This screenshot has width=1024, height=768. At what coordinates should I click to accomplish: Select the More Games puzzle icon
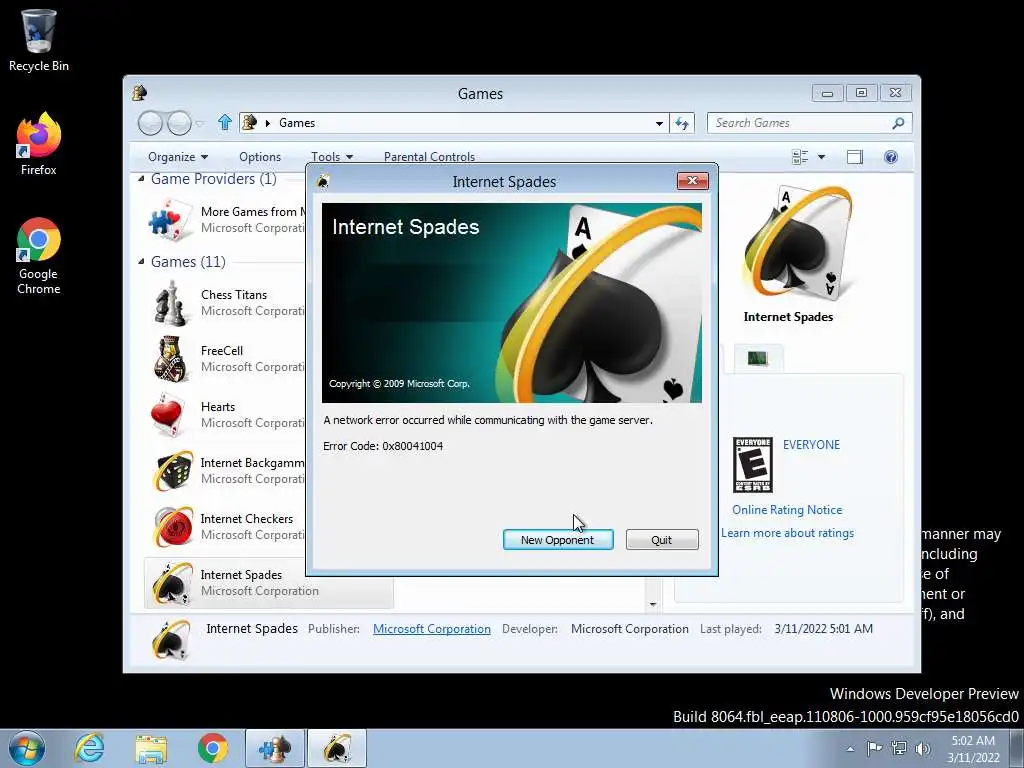(170, 219)
